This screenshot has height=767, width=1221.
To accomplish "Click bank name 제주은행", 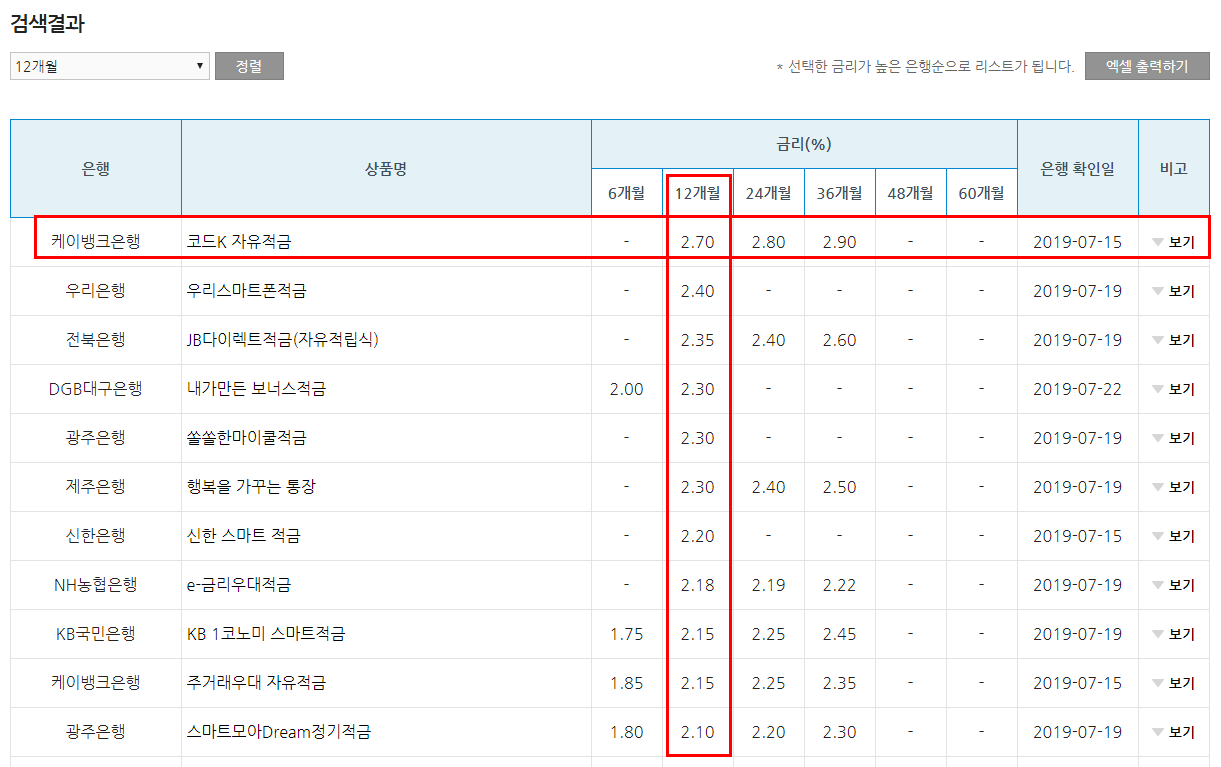I will pos(96,487).
